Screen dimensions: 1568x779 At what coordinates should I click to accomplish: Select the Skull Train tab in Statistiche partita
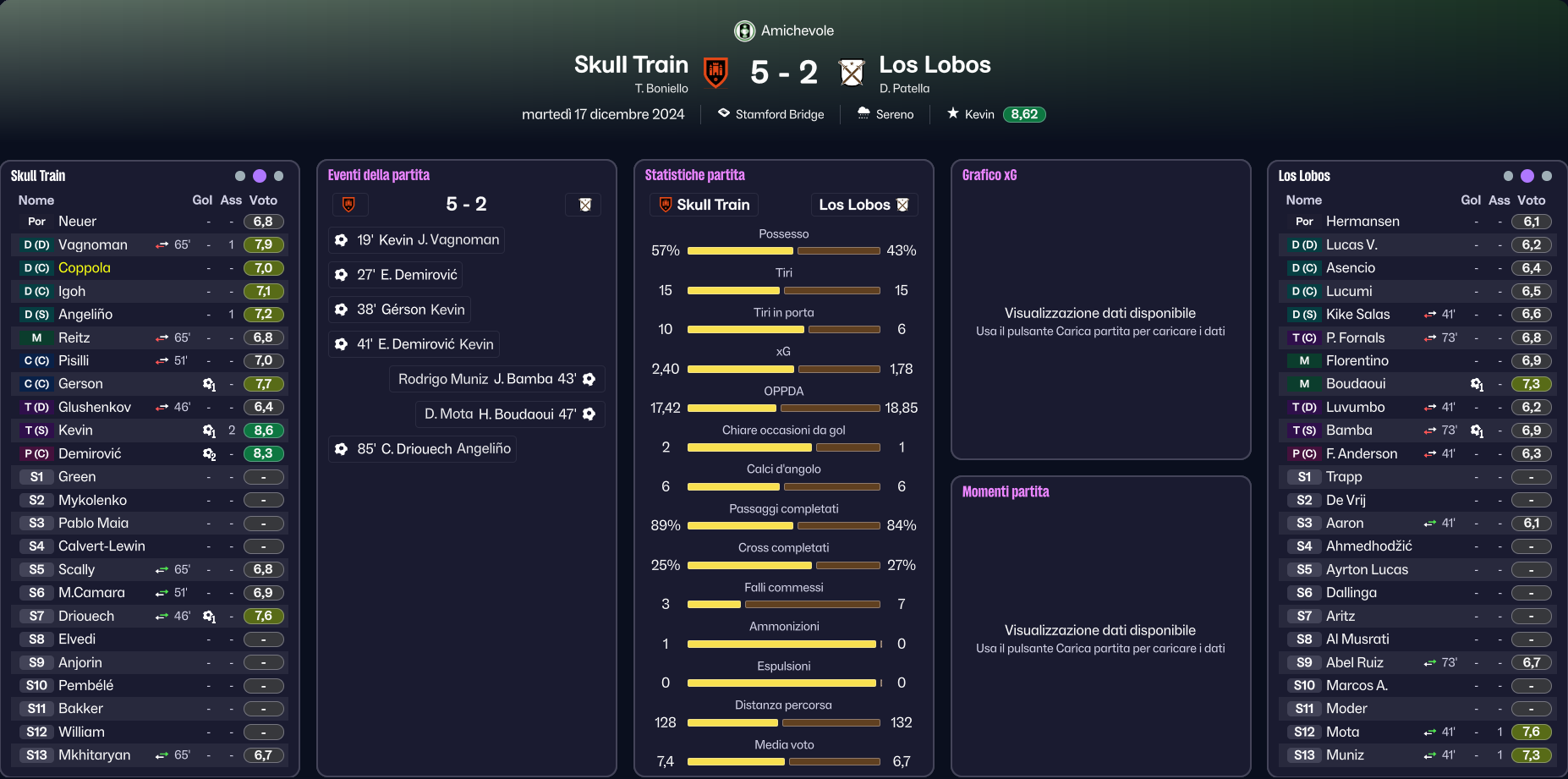705,205
